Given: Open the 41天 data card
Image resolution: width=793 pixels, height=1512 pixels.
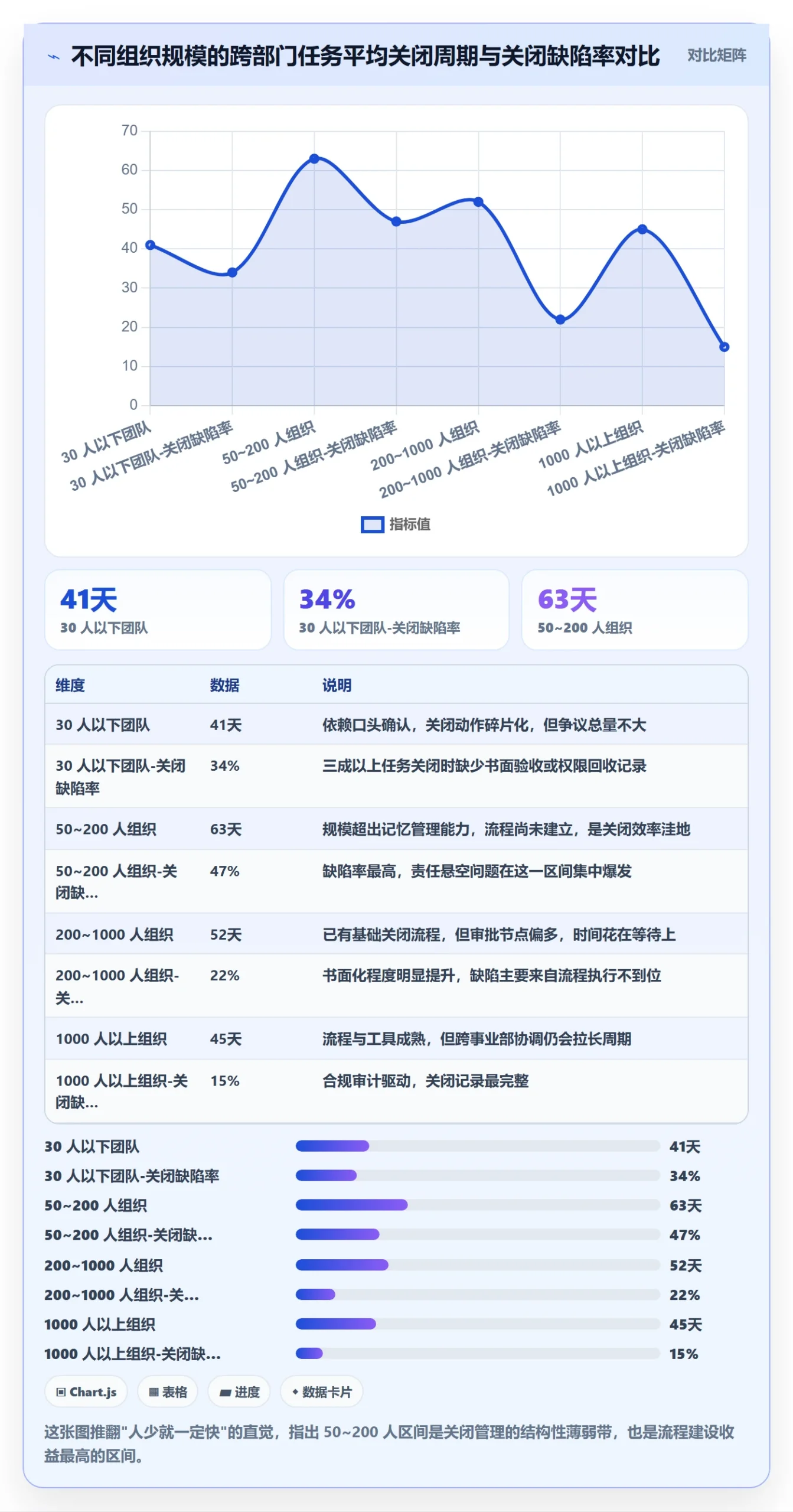Looking at the screenshot, I should [x=158, y=610].
